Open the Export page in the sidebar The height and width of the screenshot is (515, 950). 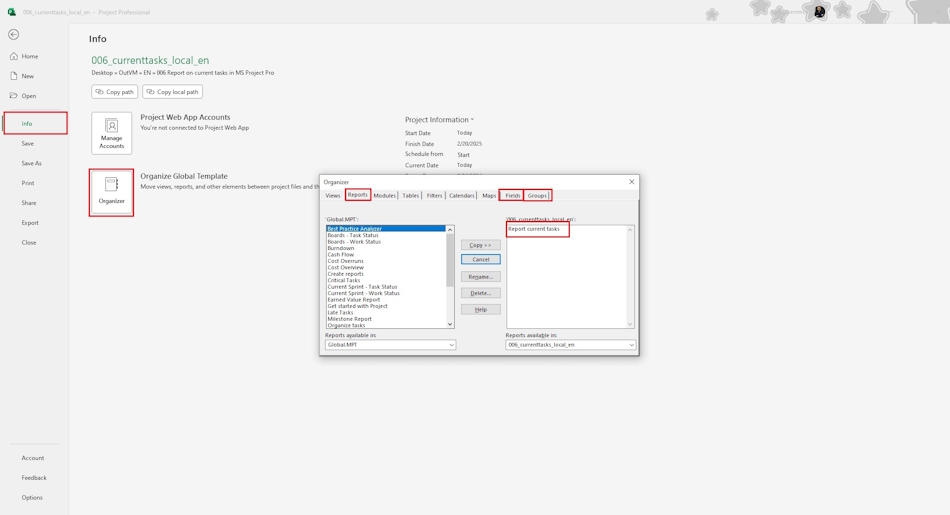pyautogui.click(x=30, y=223)
